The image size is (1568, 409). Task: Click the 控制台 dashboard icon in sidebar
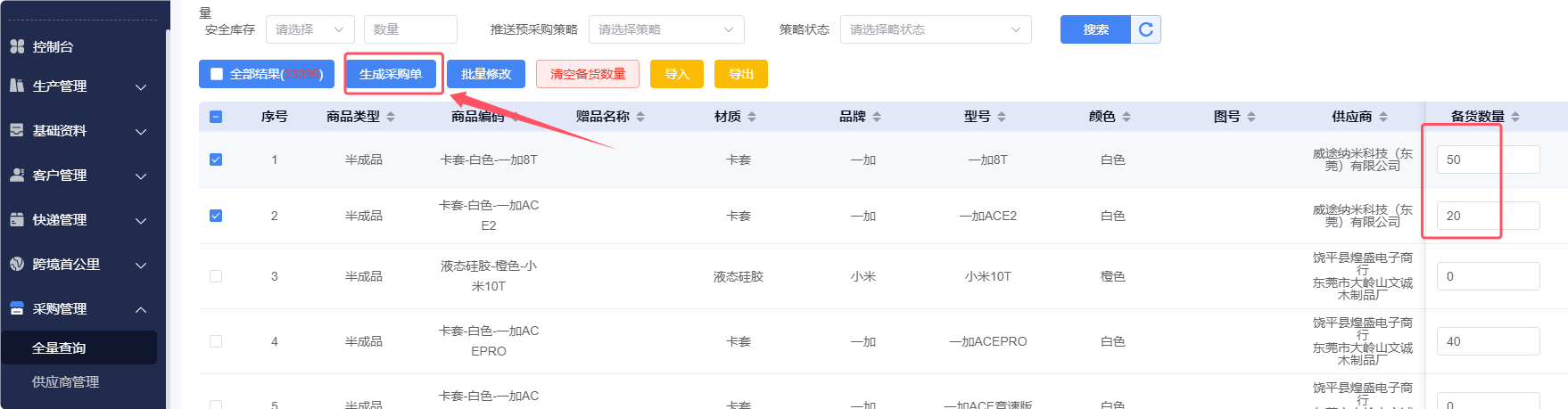click(x=17, y=46)
